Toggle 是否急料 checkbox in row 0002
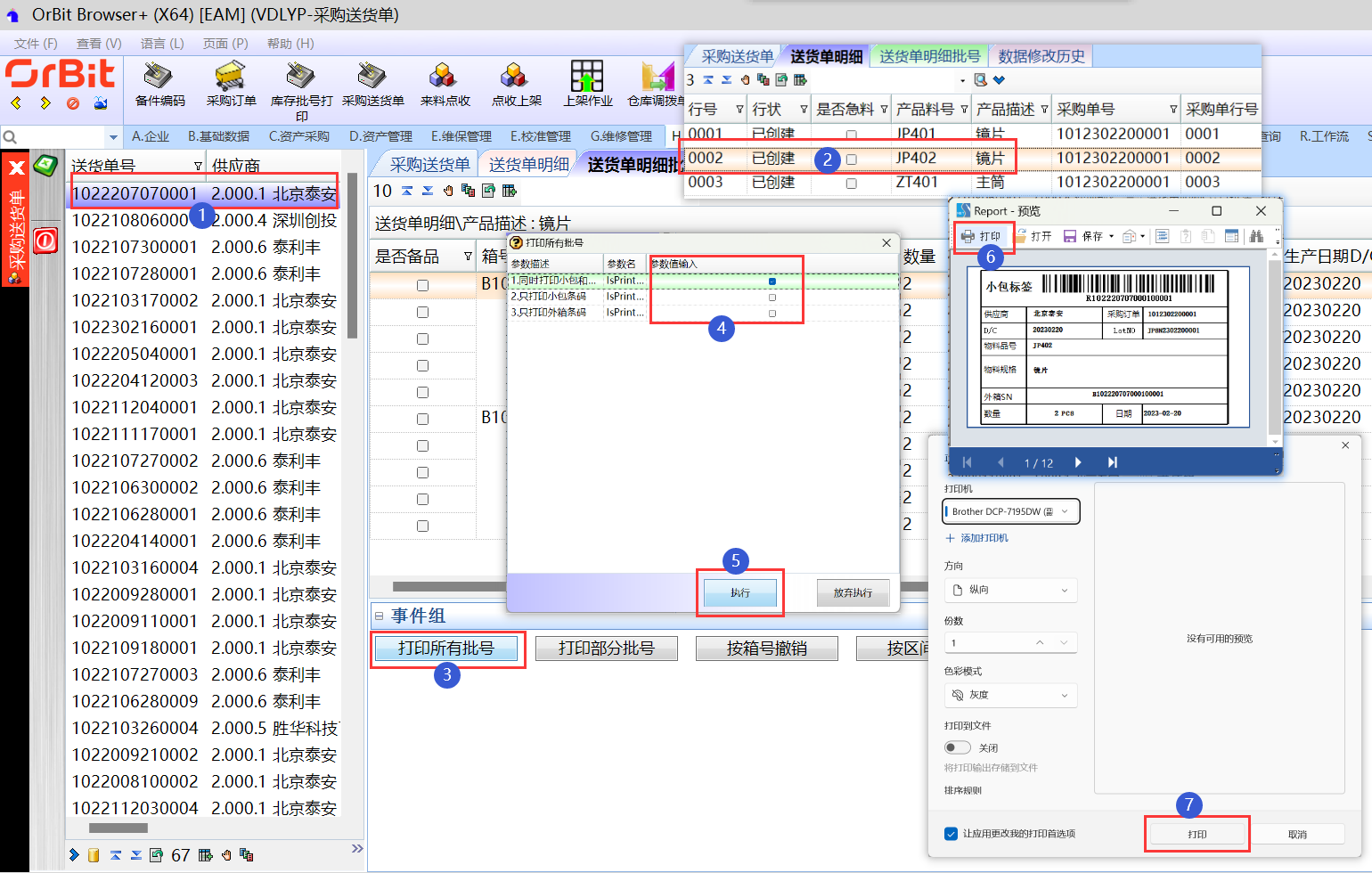1372x873 pixels. (851, 159)
